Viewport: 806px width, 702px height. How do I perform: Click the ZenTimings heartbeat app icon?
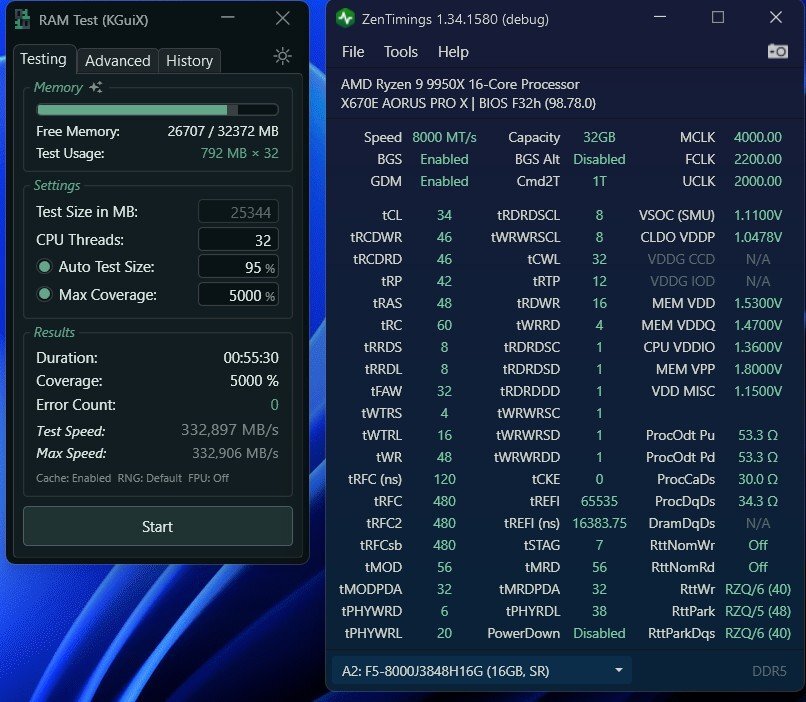(x=345, y=19)
